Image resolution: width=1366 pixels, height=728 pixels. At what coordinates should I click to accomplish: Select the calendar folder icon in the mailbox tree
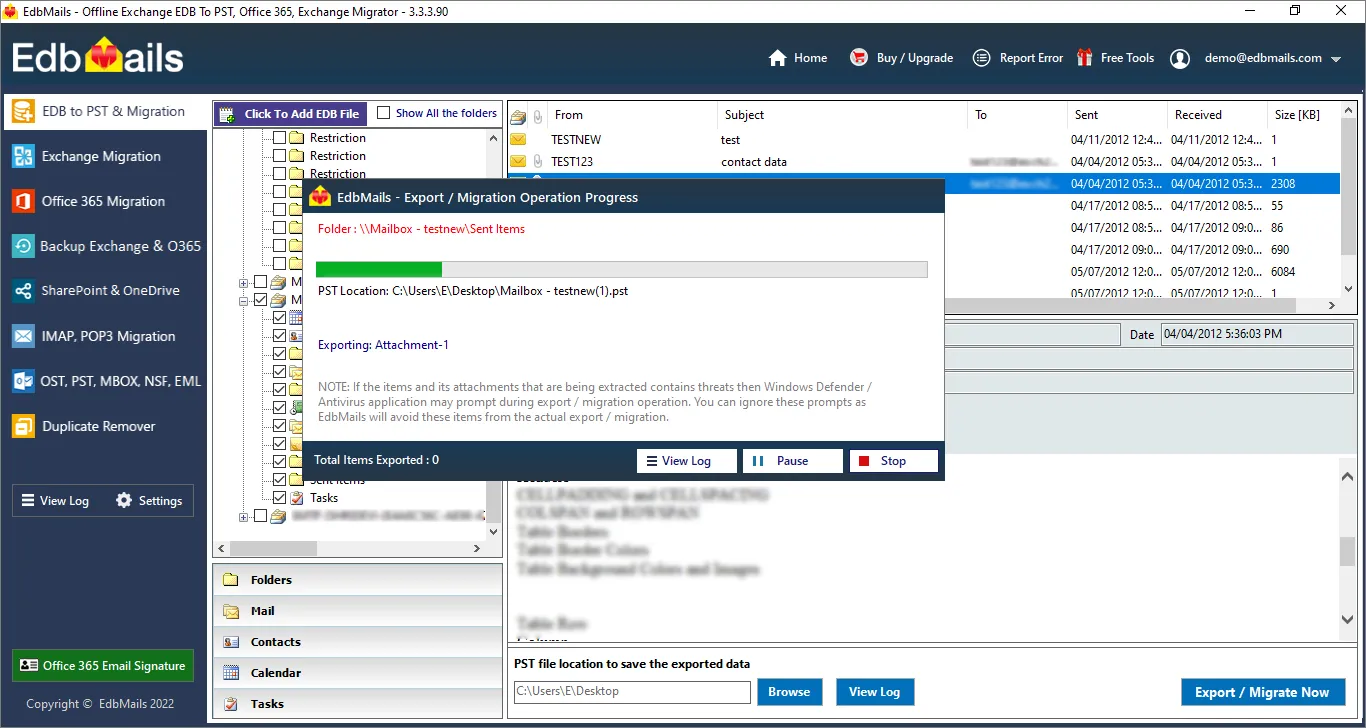(x=297, y=318)
